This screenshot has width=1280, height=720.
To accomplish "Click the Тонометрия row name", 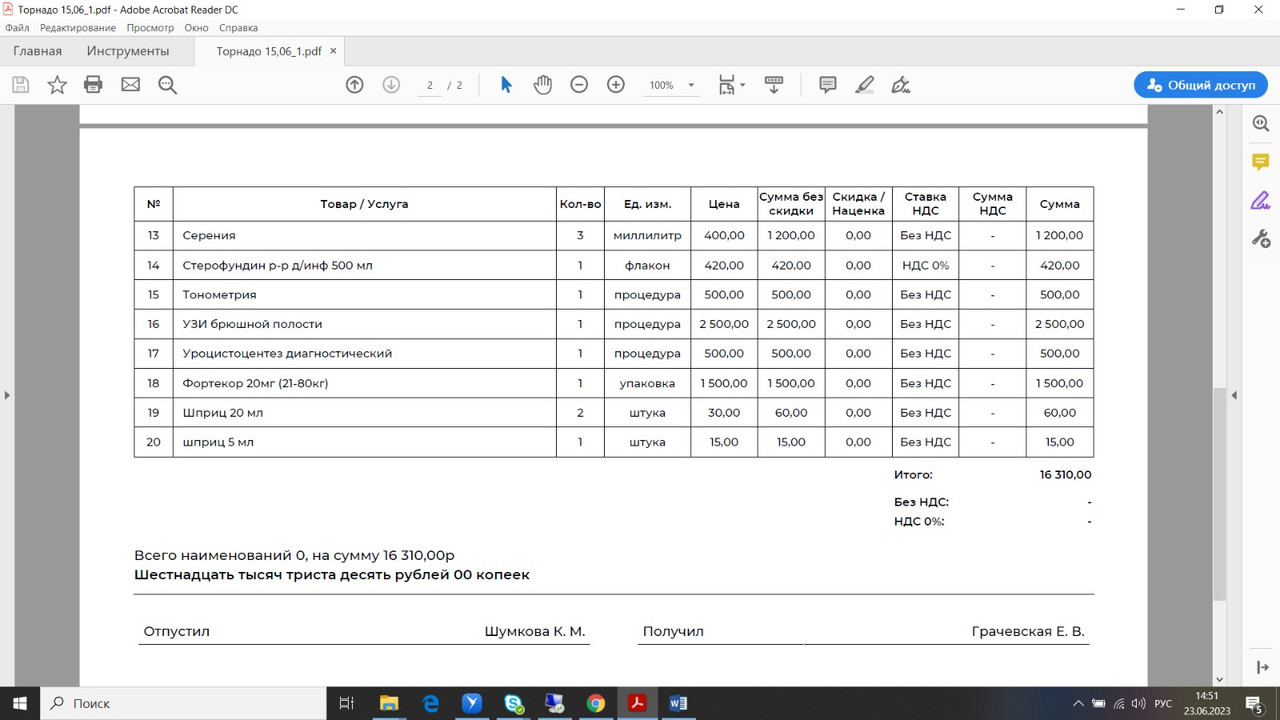I will (219, 295).
